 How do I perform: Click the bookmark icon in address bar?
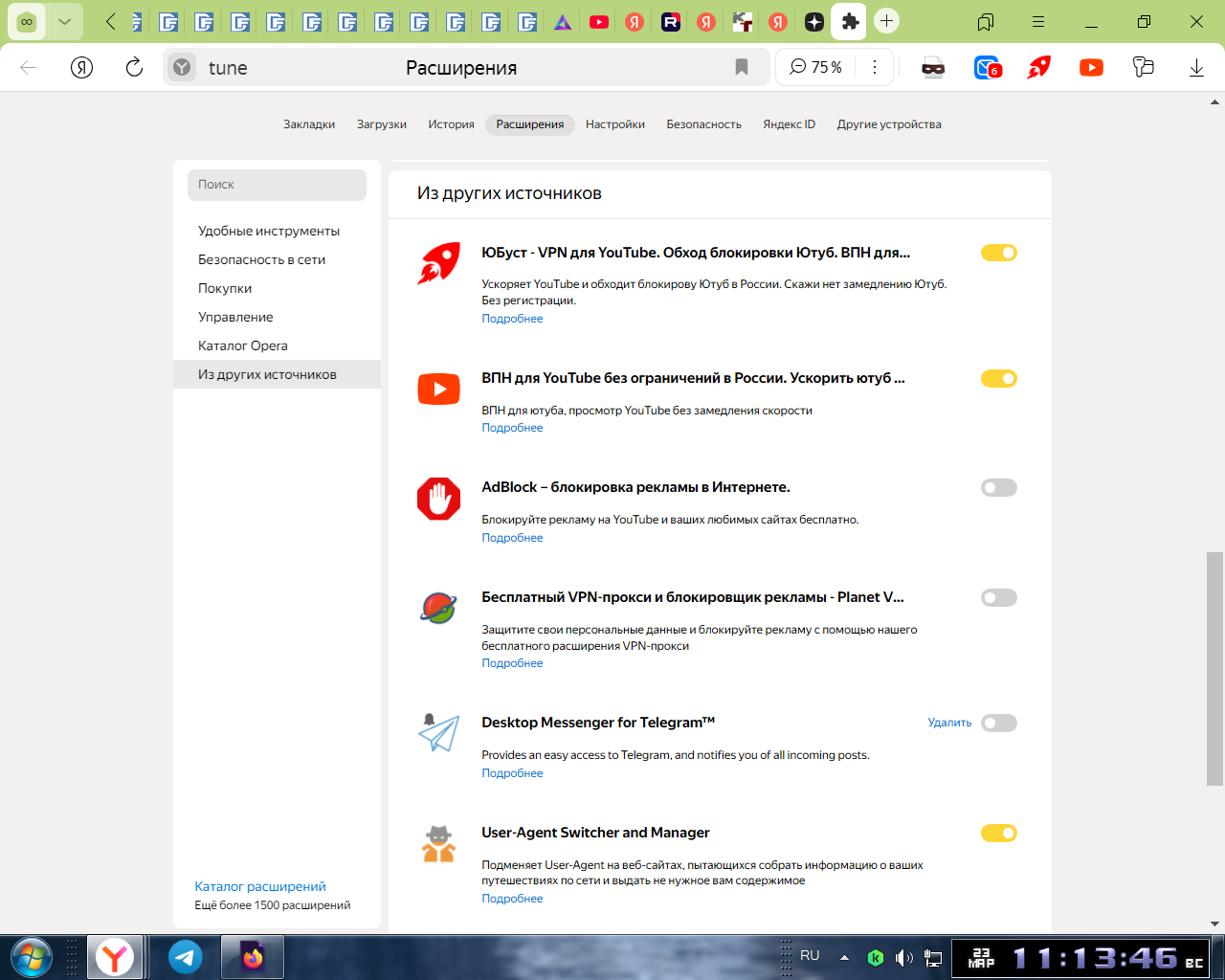[x=741, y=67]
